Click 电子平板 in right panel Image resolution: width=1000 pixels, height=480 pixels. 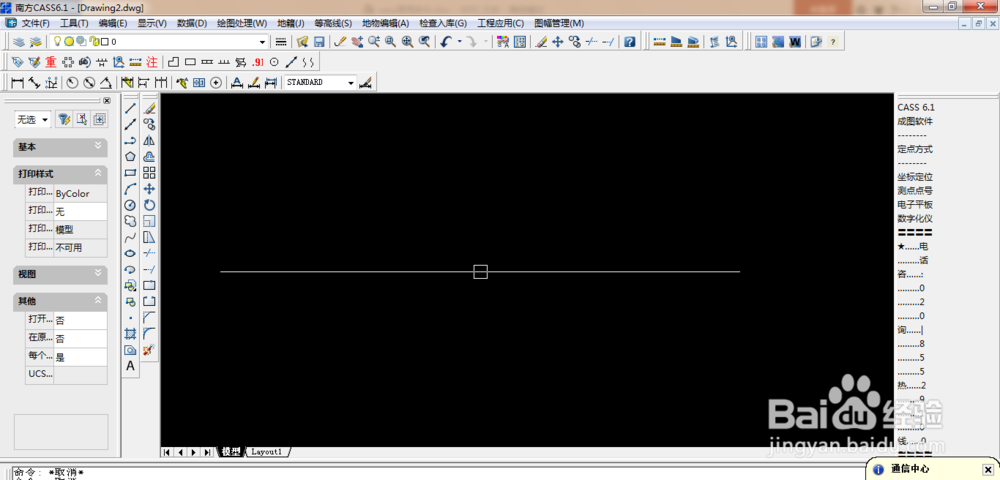pyautogui.click(x=915, y=205)
